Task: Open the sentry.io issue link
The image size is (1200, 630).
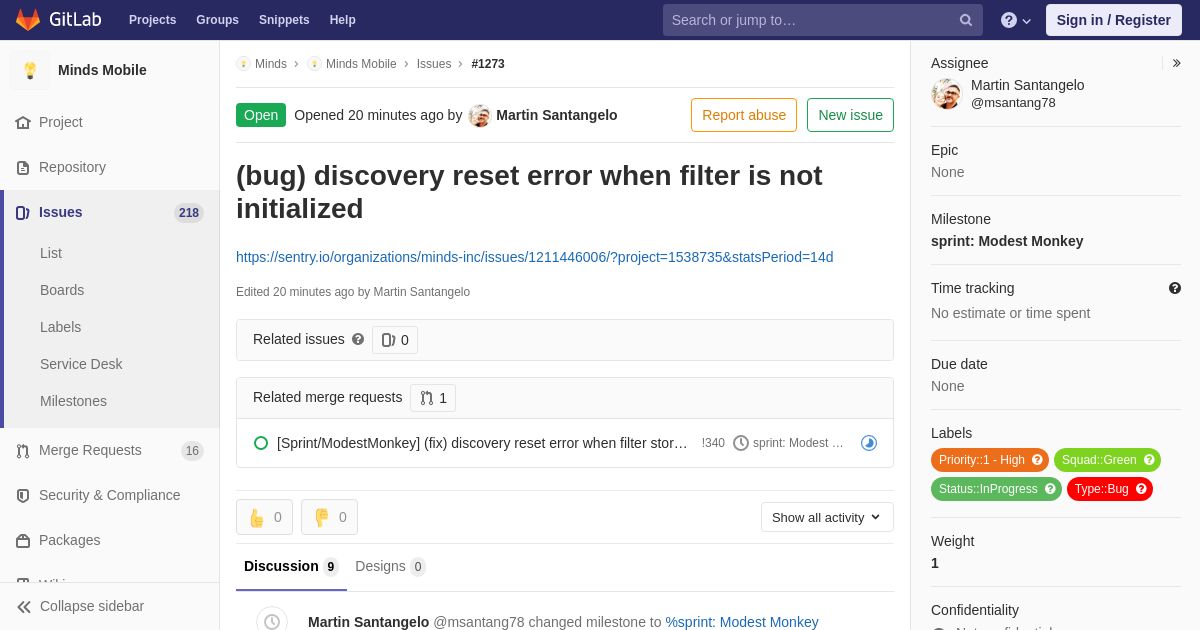Action: (x=535, y=257)
